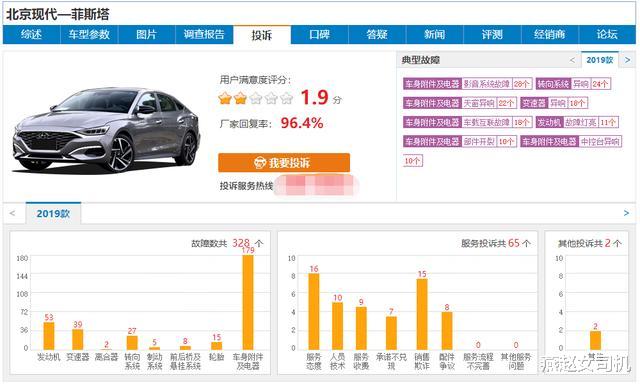Click the 1.9 satisfaction score
This screenshot has width=640, height=385.
(x=314, y=98)
